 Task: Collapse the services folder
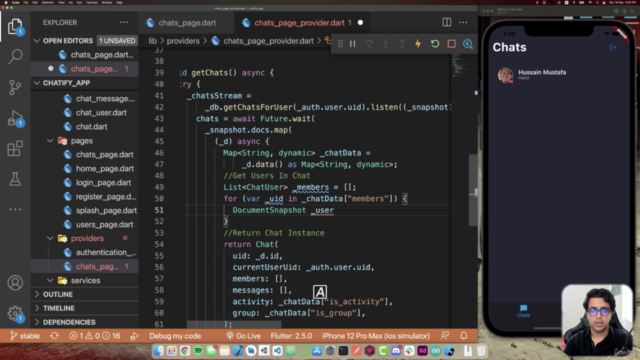click(x=50, y=280)
